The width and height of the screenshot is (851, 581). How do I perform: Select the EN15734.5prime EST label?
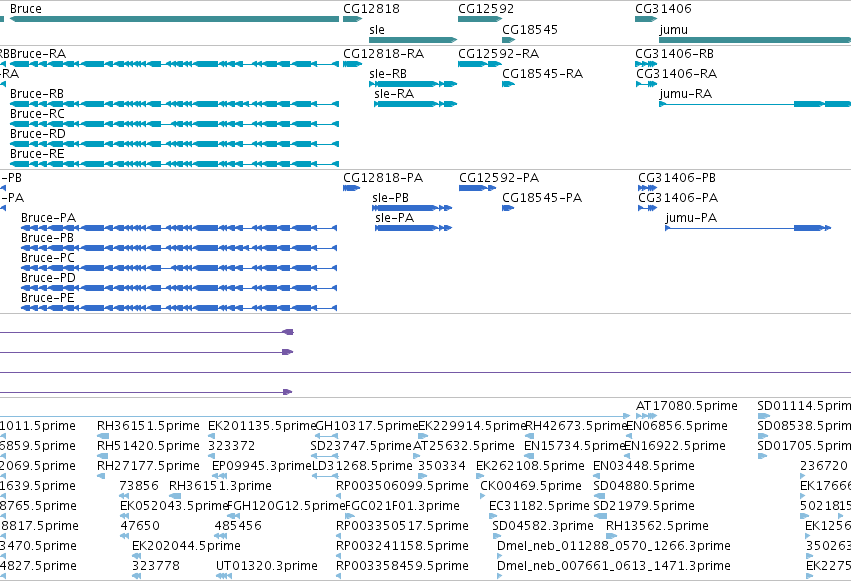click(575, 446)
